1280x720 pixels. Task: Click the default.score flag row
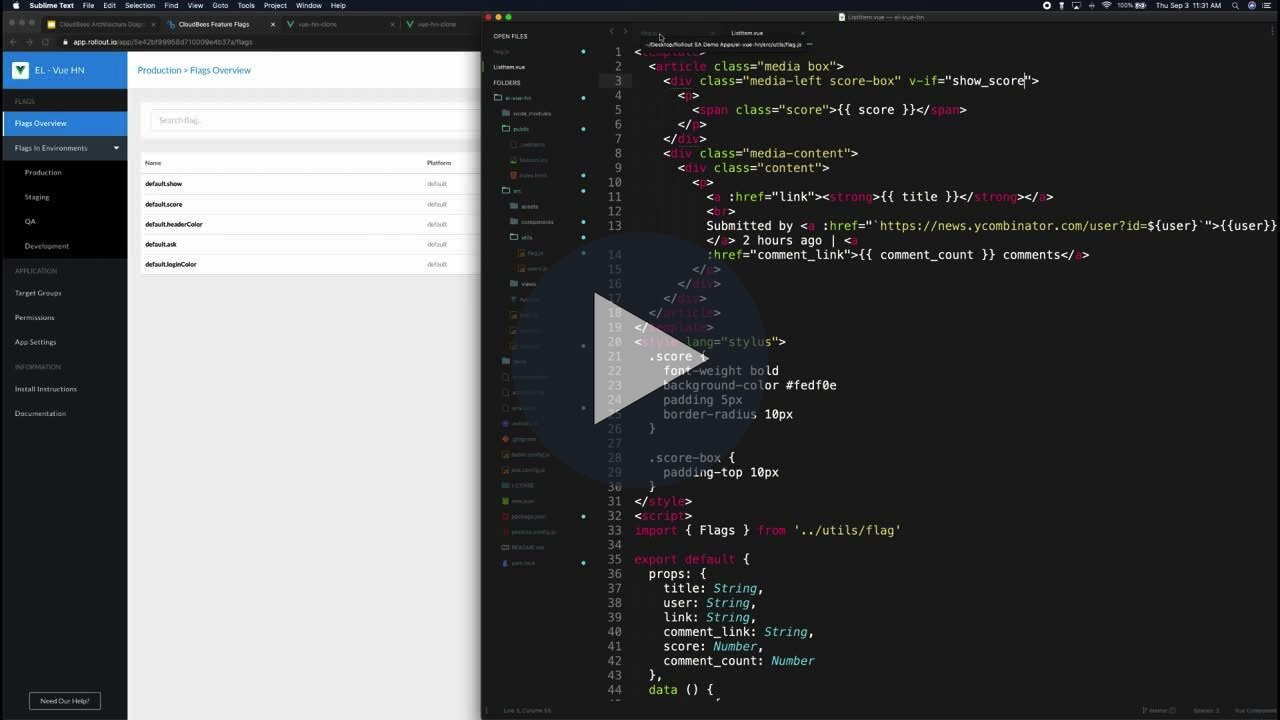310,204
